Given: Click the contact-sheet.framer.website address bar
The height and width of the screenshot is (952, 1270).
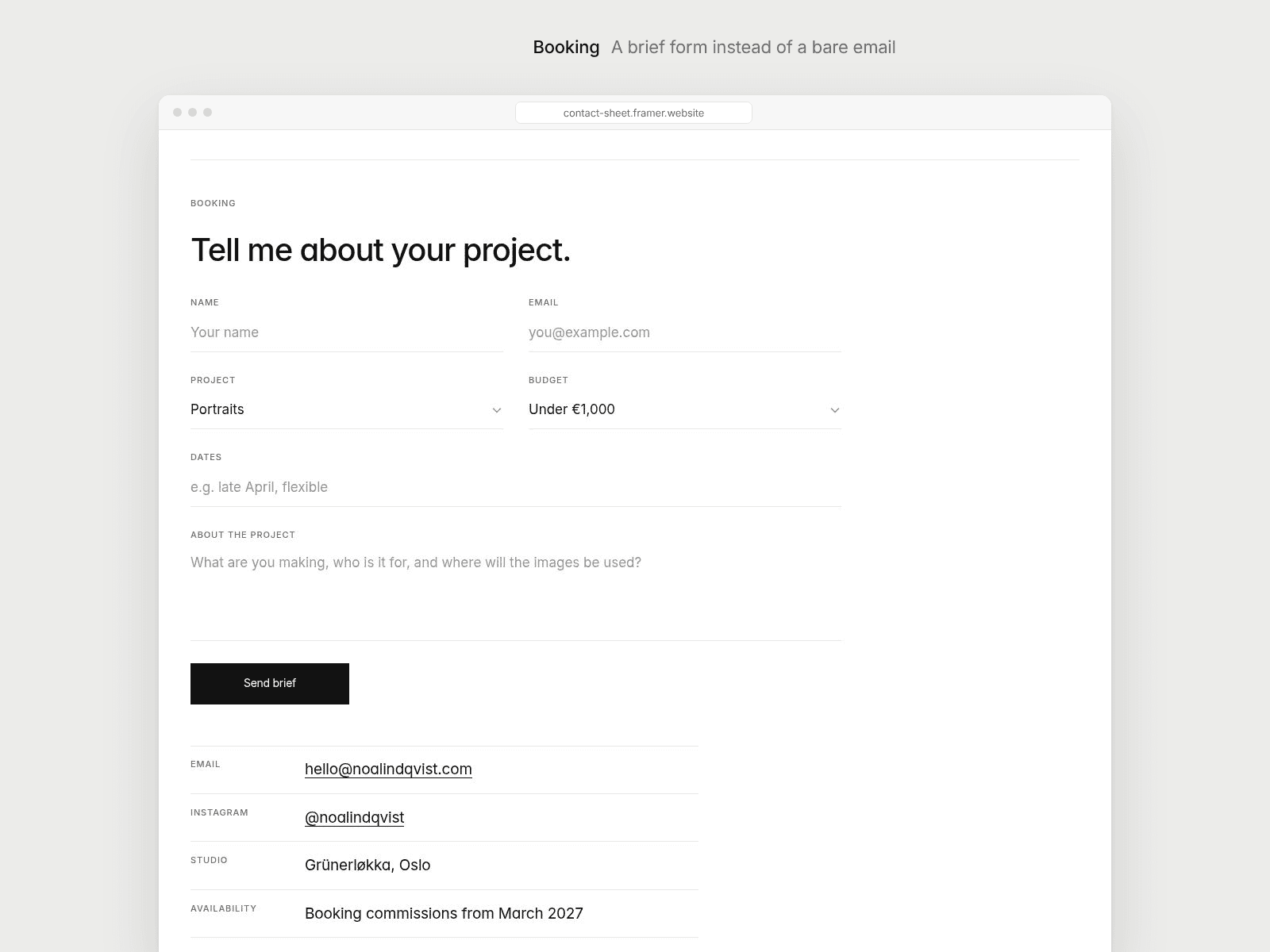Looking at the screenshot, I should pyautogui.click(x=633, y=113).
